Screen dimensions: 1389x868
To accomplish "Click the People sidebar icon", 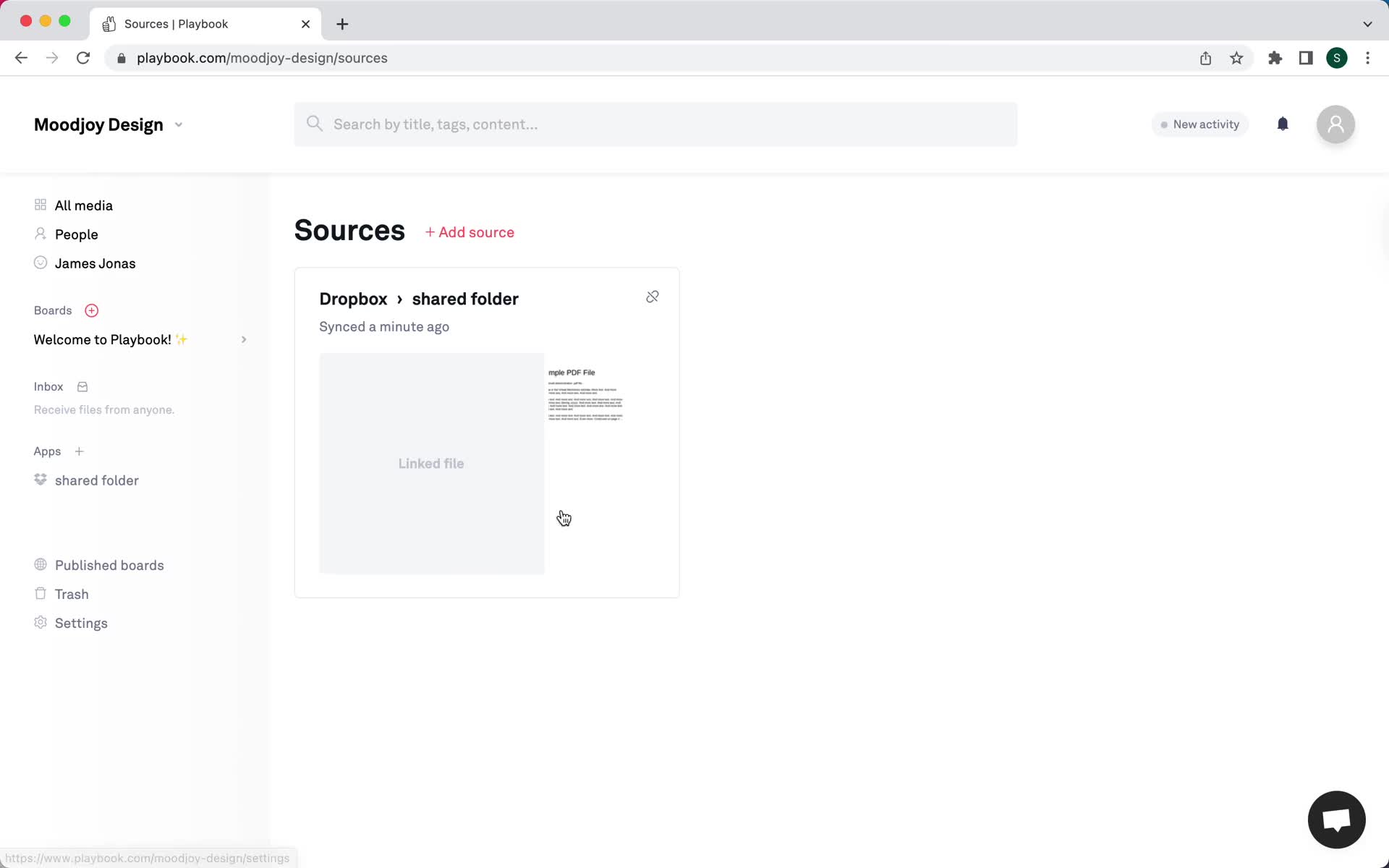I will 40,234.
